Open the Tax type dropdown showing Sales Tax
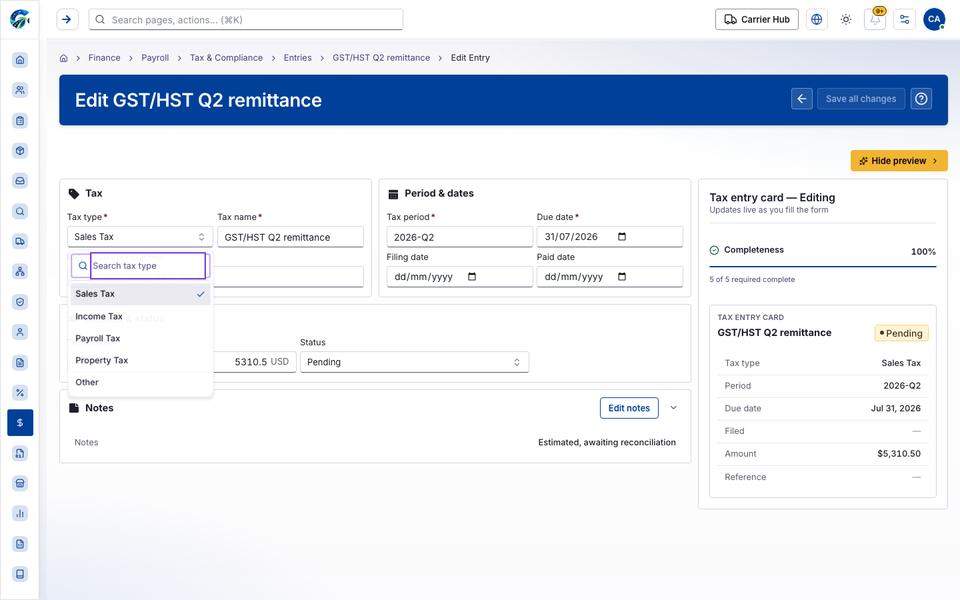Screen dimensions: 960x600 coord(140,237)
